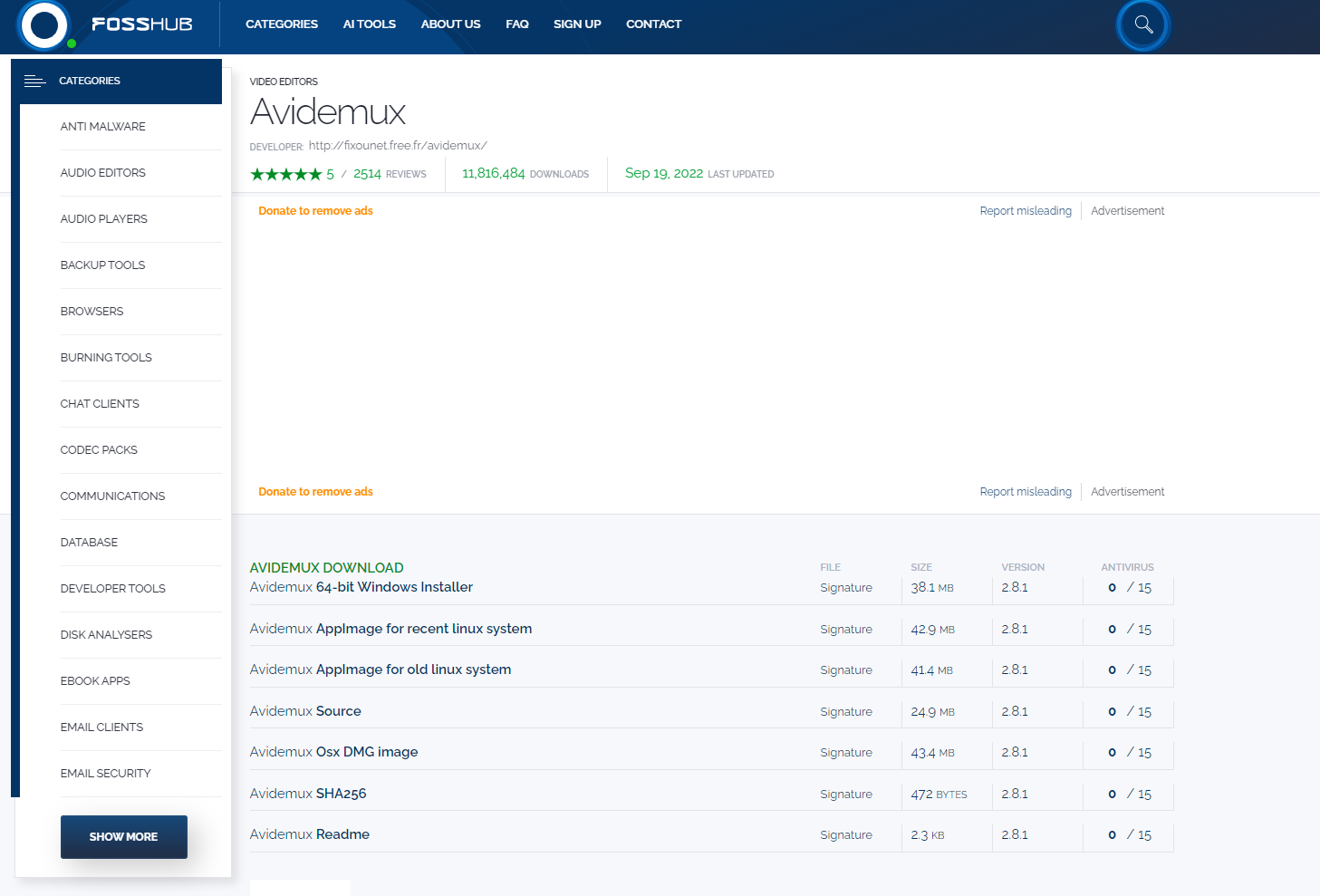Click the 38.1 MB size value
The image size is (1320, 896).
932,588
